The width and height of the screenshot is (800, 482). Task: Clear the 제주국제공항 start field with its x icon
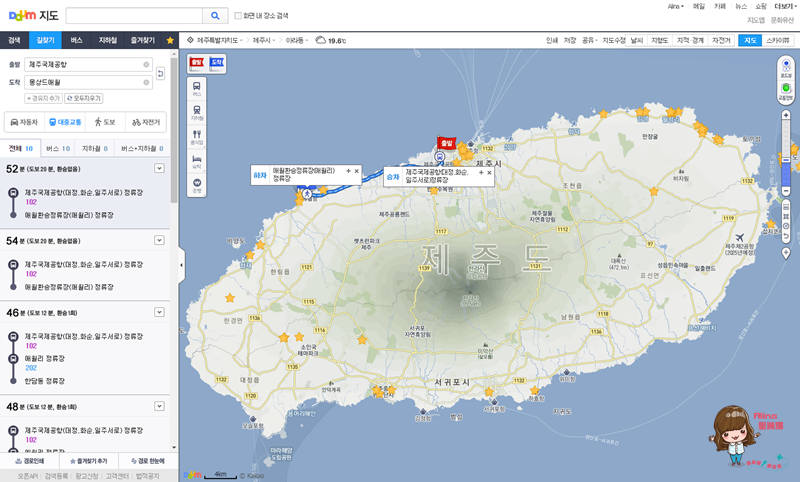[x=146, y=65]
